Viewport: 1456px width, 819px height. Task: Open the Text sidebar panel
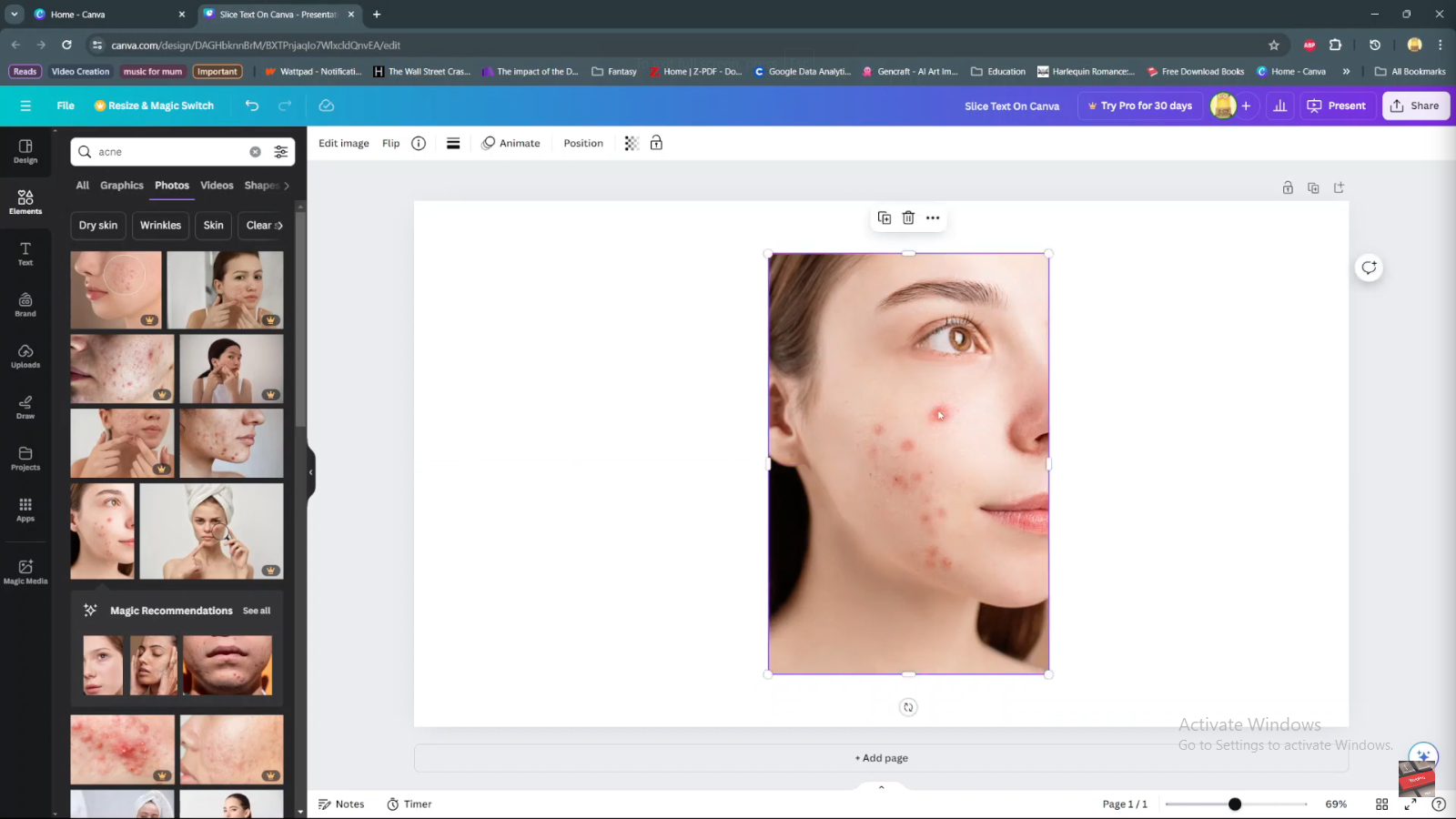(25, 254)
